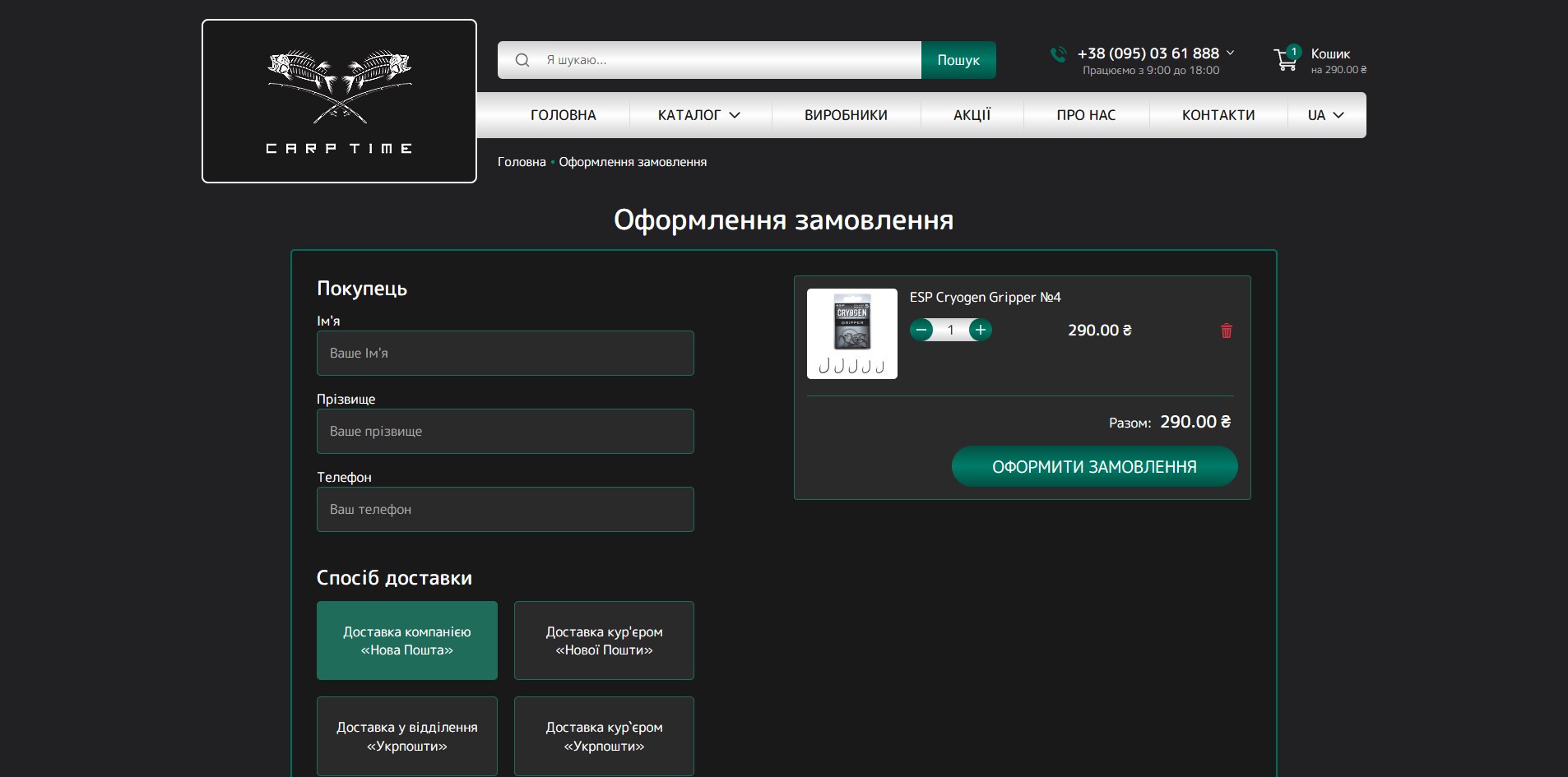This screenshot has height=777, width=1568.
Task: Select courier delivery by «Укрпошти»
Action: [604, 736]
